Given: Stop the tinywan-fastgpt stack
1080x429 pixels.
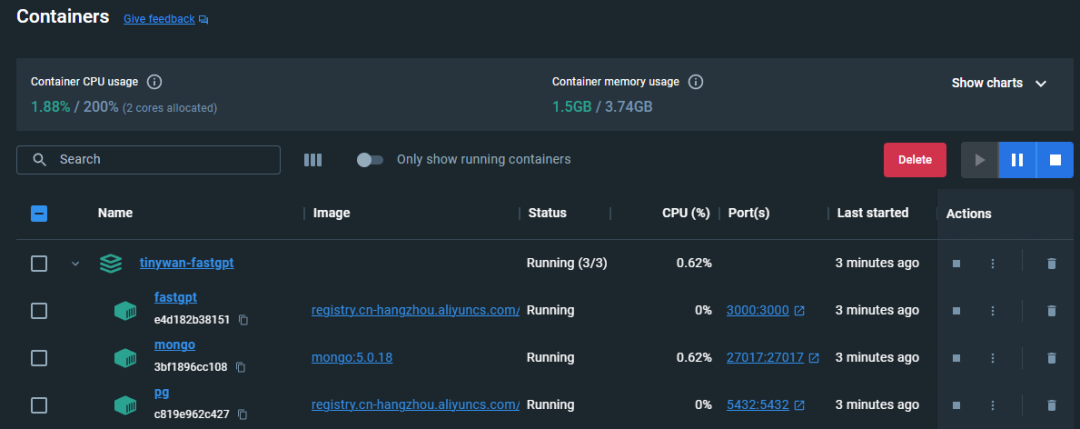Looking at the screenshot, I should [x=956, y=263].
